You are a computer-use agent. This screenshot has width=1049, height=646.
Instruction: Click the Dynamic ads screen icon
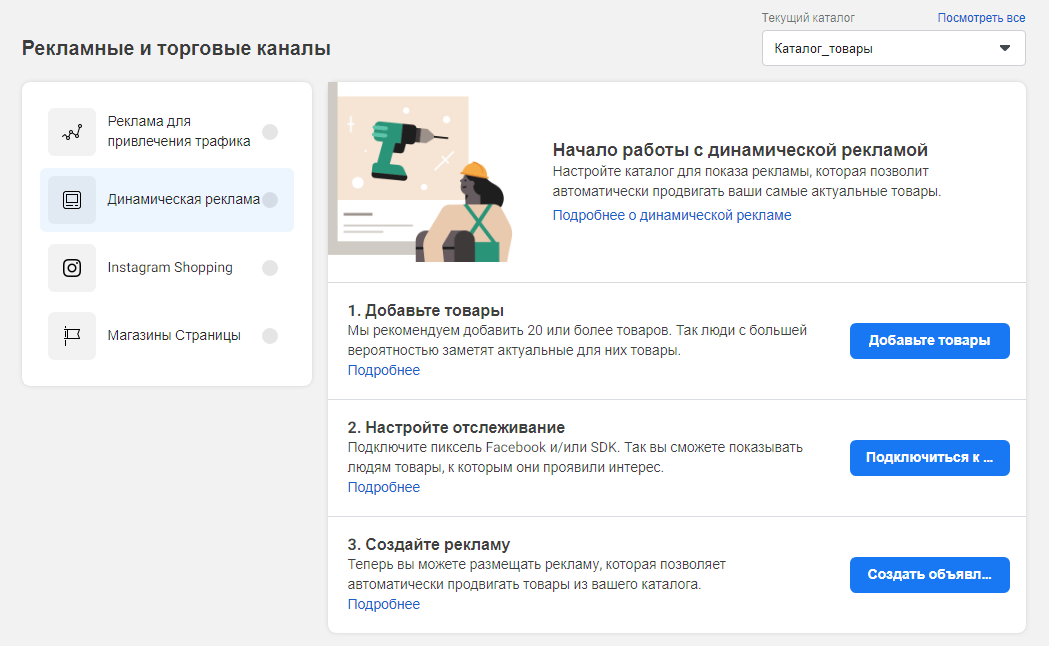(72, 200)
